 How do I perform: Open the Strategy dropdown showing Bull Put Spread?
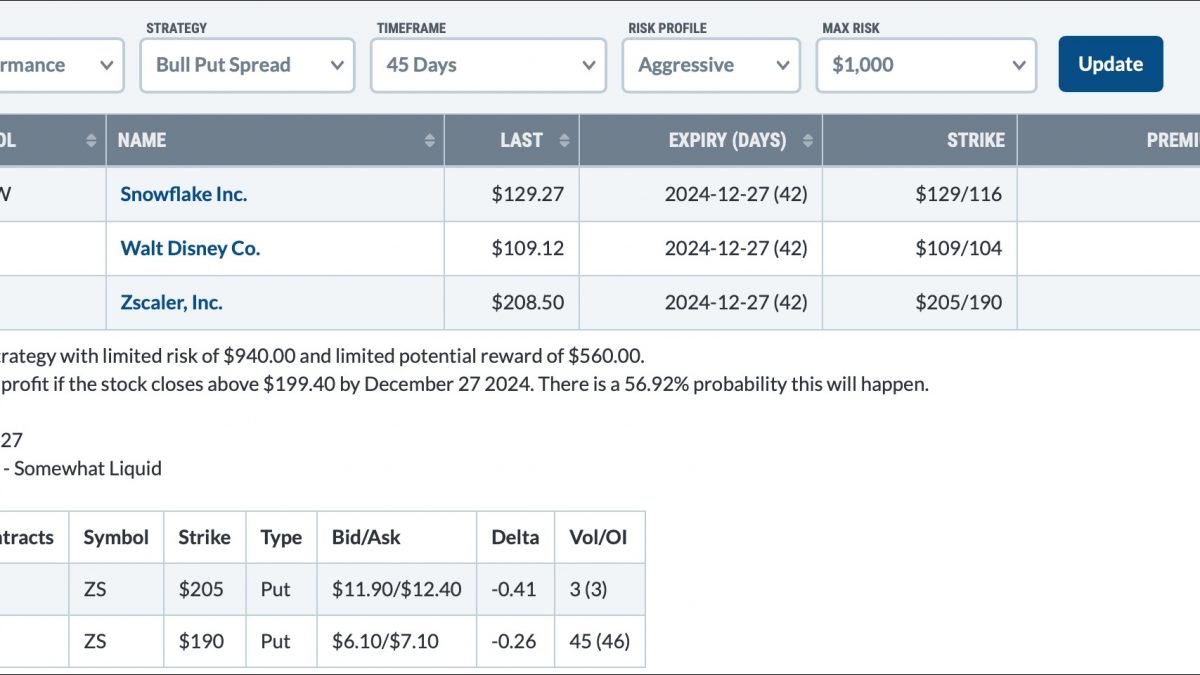coord(247,65)
